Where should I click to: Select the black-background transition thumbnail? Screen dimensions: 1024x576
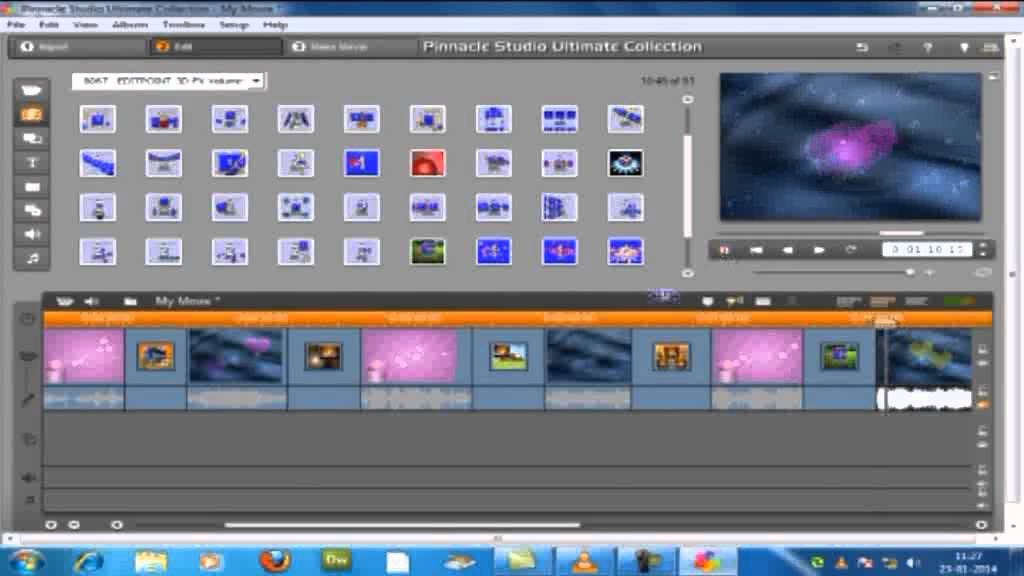pyautogui.click(x=625, y=163)
